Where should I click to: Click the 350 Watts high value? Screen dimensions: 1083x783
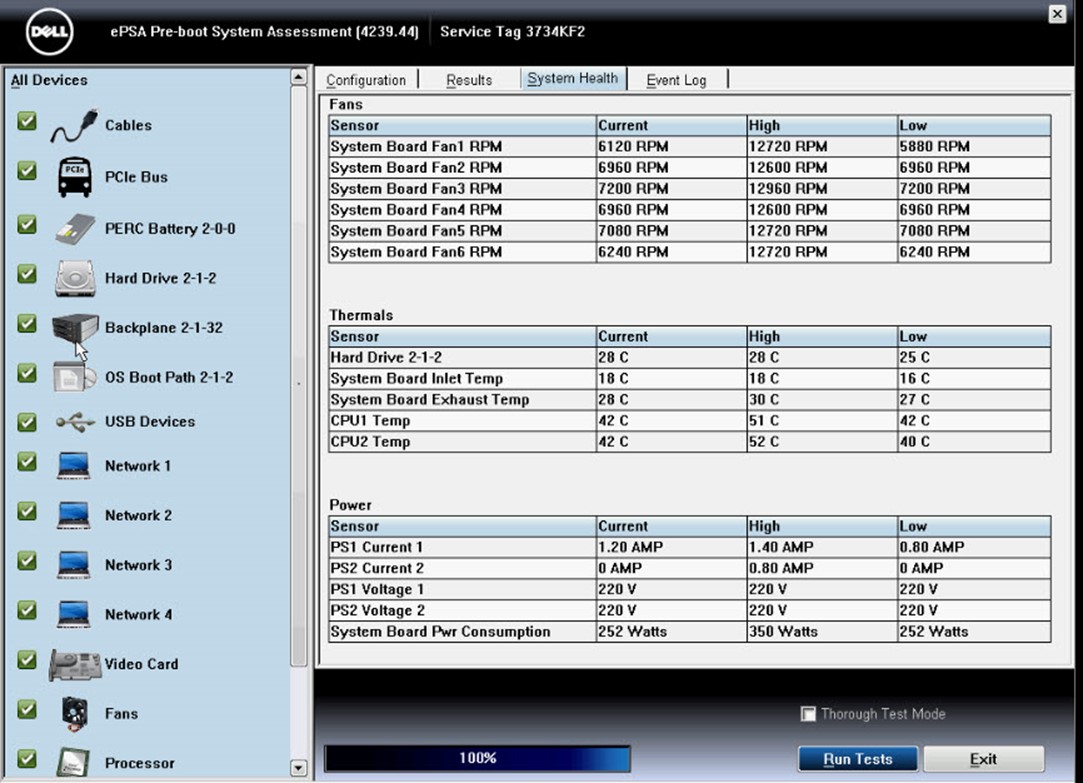(783, 632)
